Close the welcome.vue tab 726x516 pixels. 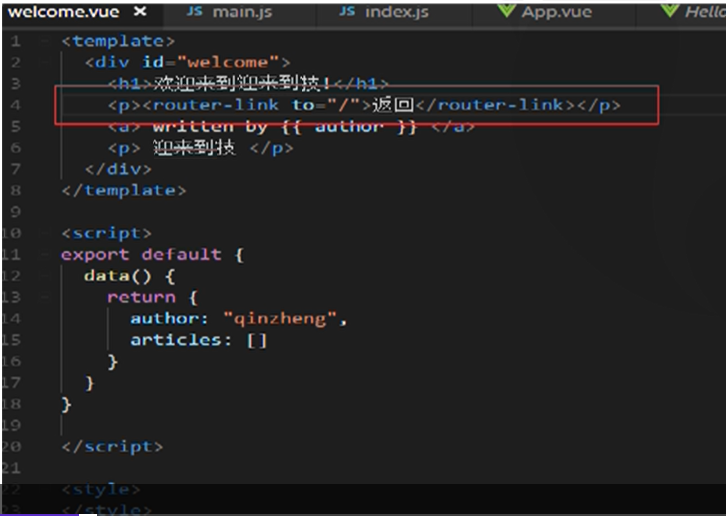point(140,12)
